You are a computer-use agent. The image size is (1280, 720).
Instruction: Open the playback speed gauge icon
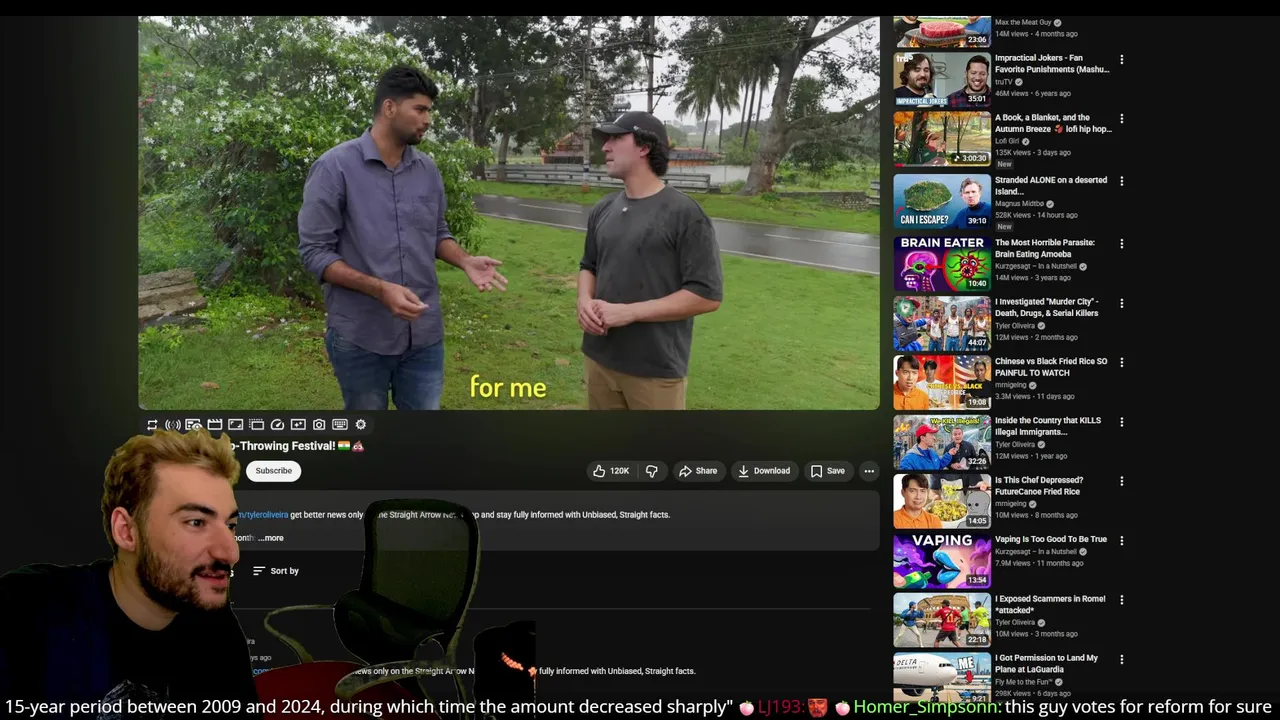pos(277,425)
